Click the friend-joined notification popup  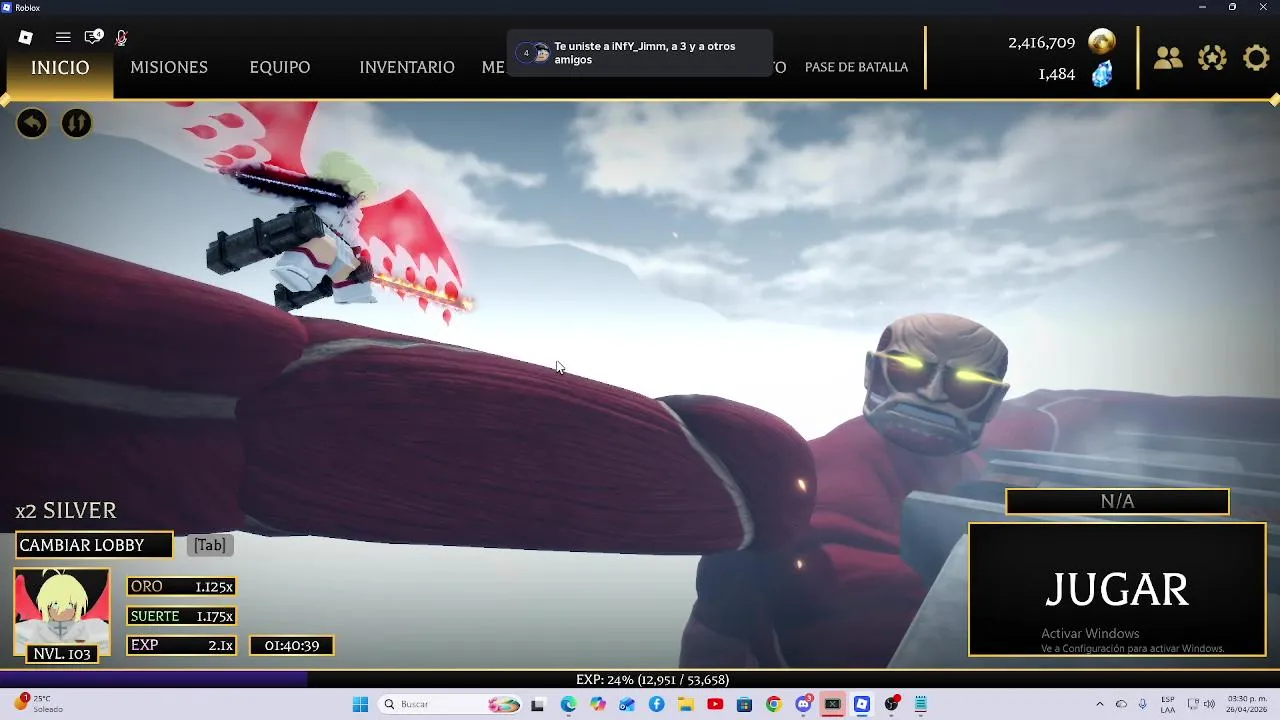(640, 53)
